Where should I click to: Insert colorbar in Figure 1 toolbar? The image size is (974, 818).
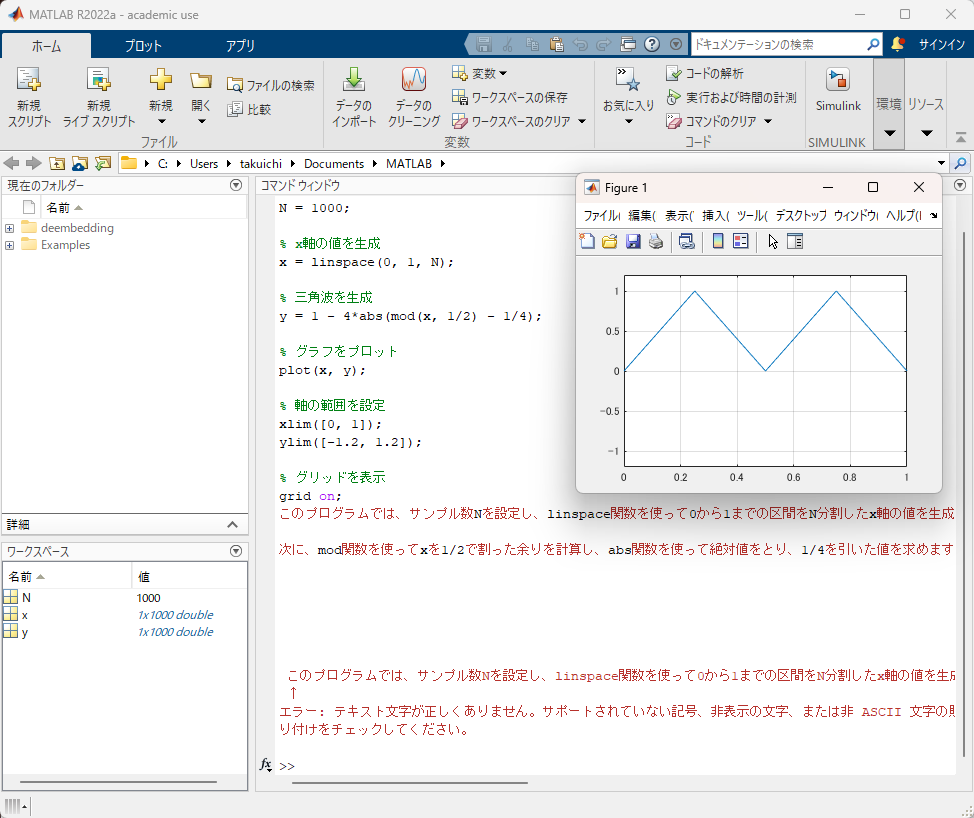pos(717,241)
